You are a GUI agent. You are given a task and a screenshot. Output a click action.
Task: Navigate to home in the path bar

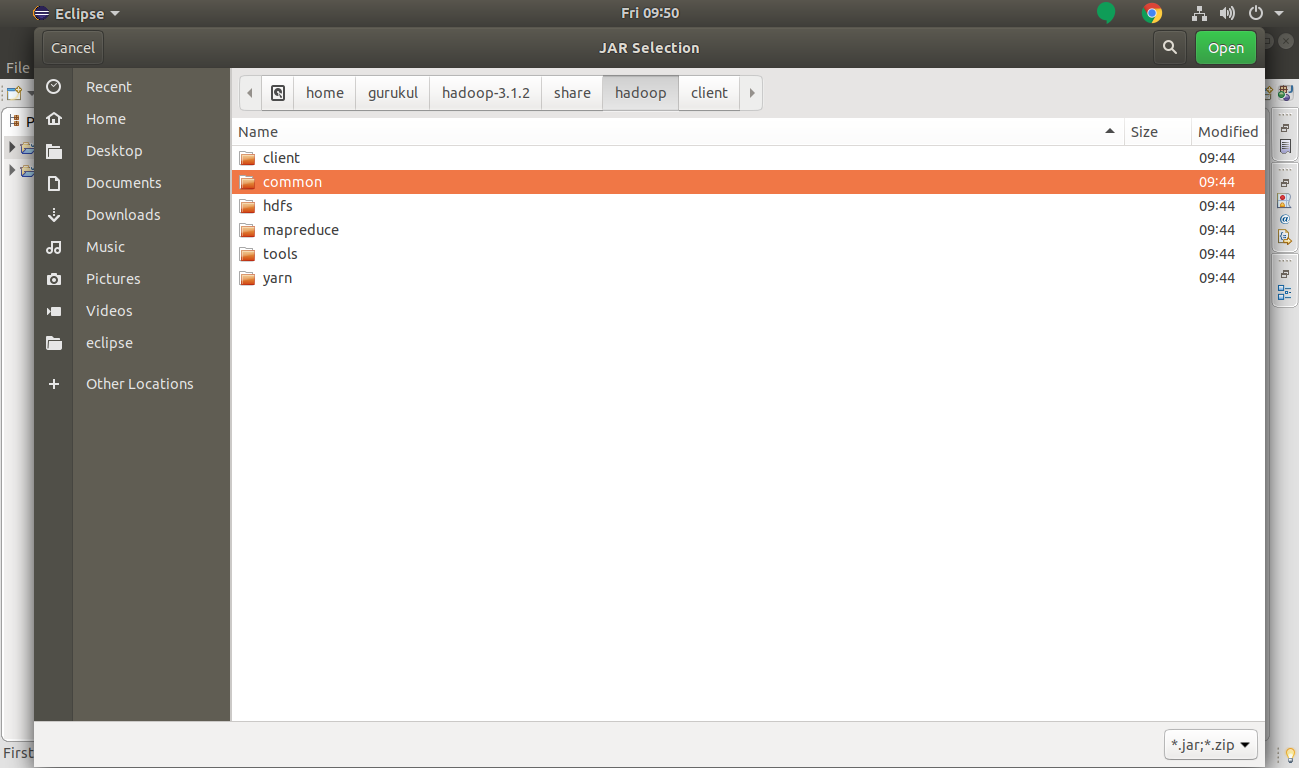pos(325,93)
